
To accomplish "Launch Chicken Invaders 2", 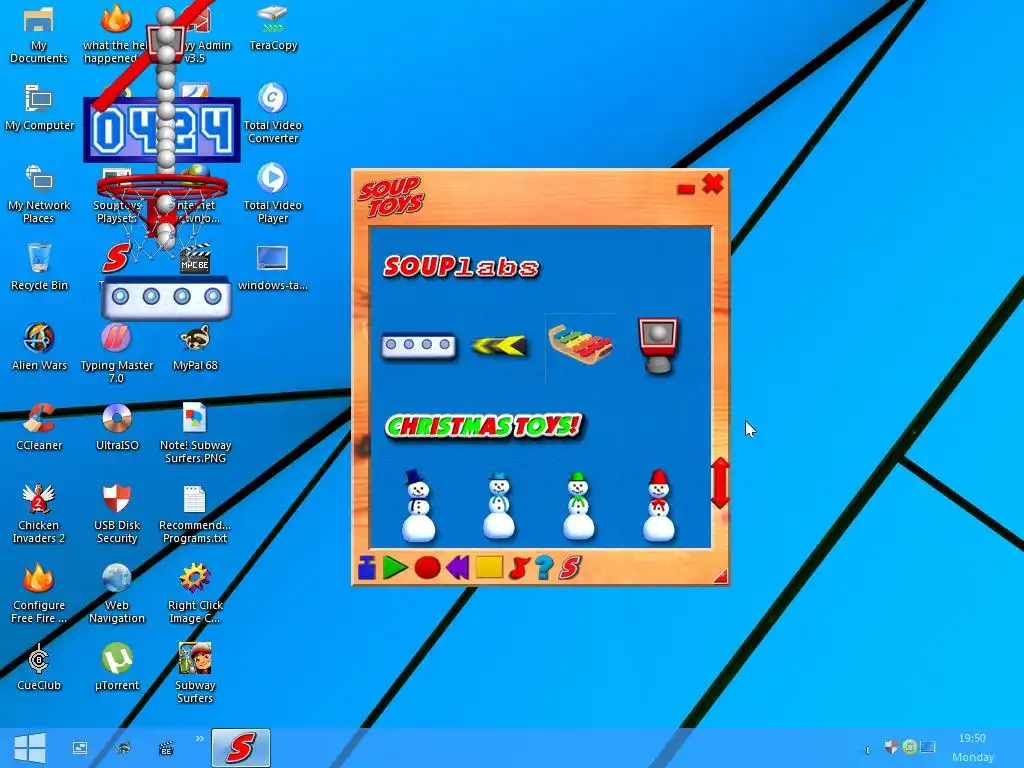I will tap(39, 514).
